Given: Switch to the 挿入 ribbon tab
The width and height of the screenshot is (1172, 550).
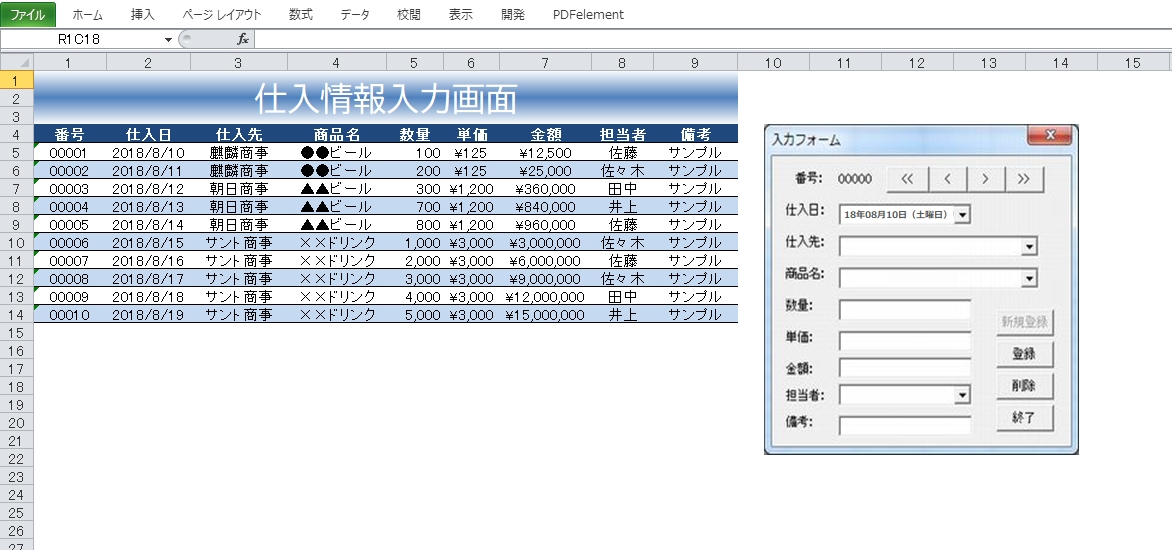Looking at the screenshot, I should pos(142,14).
